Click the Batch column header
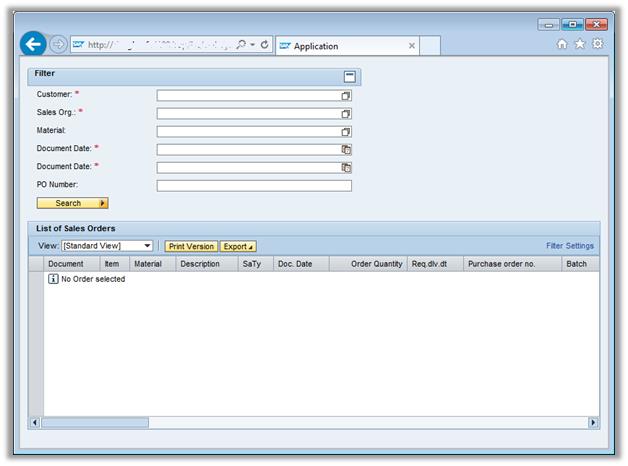Viewport: 628px width, 466px height. click(x=581, y=264)
